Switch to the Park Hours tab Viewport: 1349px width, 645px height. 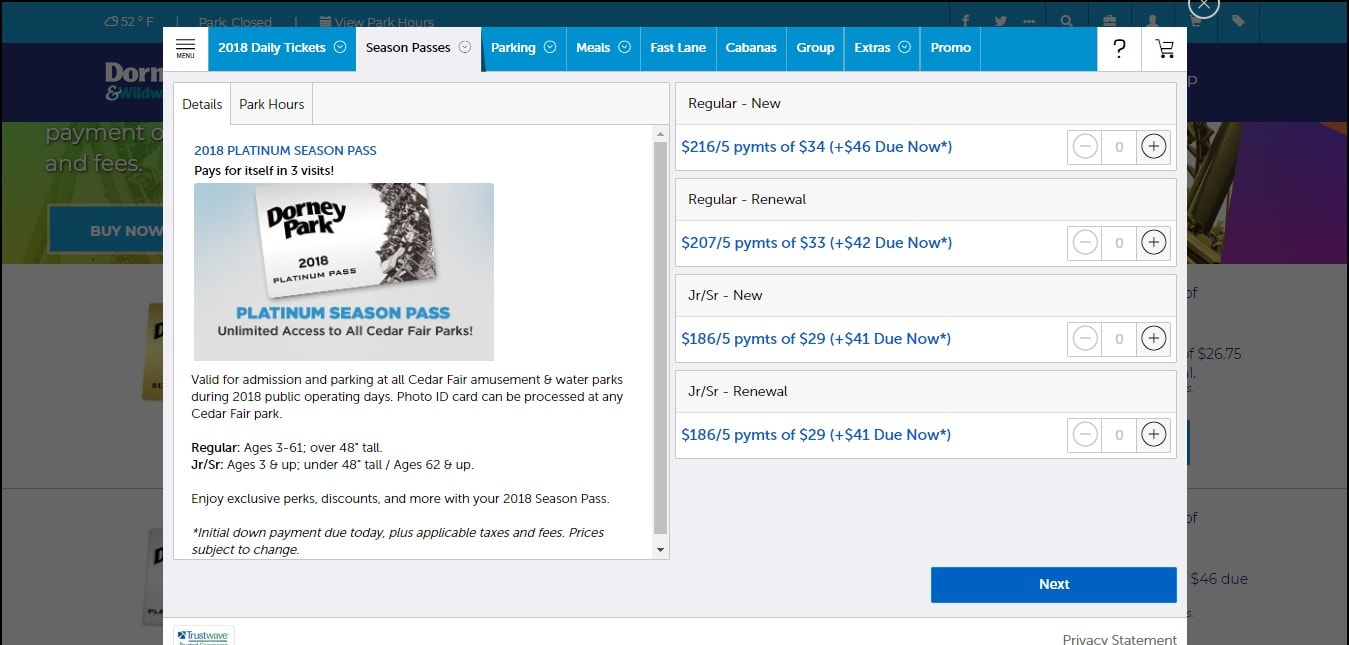tap(272, 104)
